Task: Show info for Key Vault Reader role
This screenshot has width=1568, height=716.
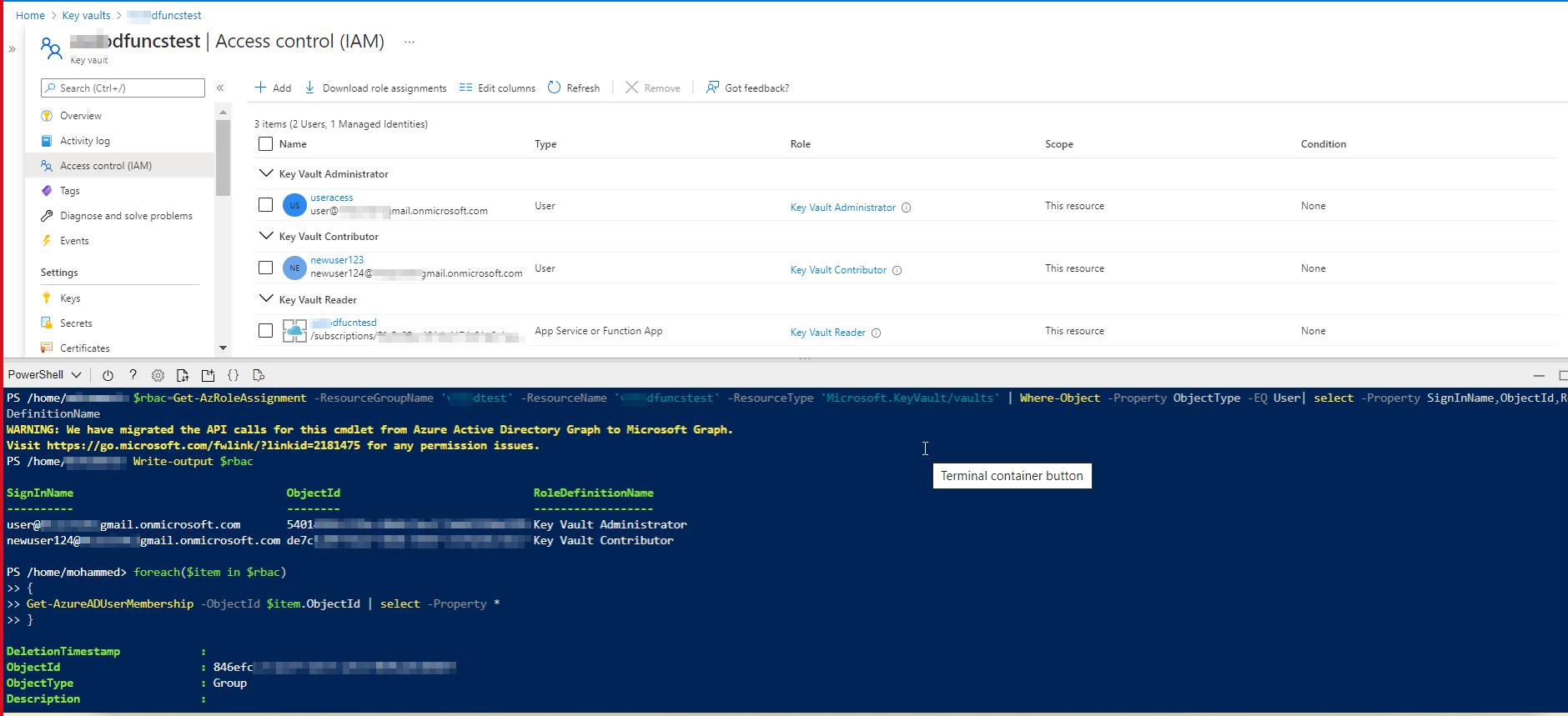Action: click(x=876, y=333)
